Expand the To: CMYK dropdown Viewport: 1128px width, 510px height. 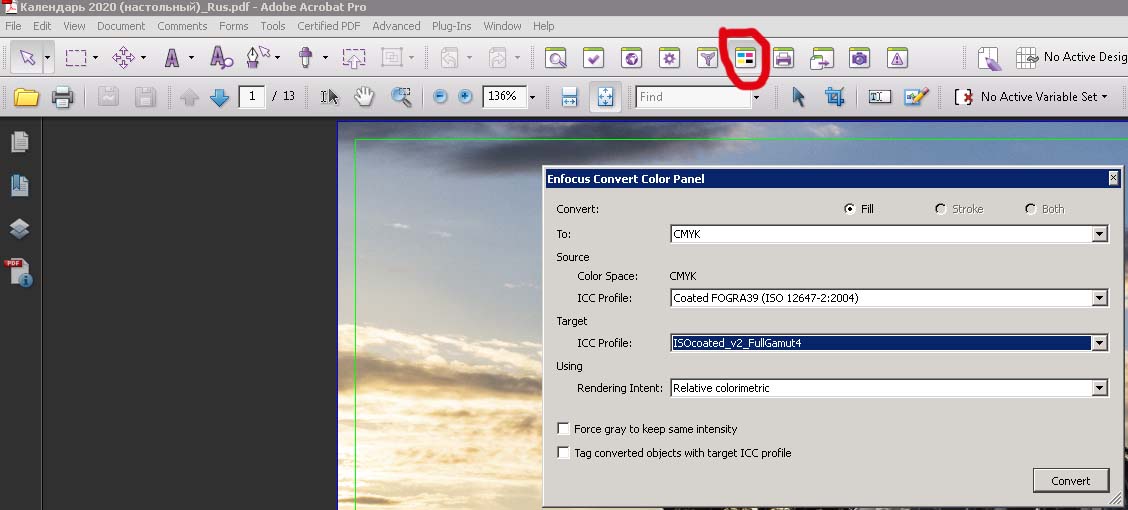[x=1099, y=234]
